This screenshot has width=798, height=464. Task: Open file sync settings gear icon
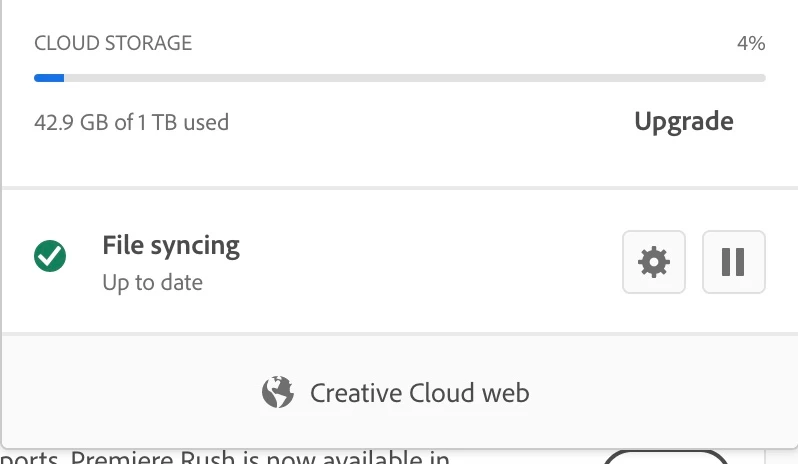(x=654, y=262)
